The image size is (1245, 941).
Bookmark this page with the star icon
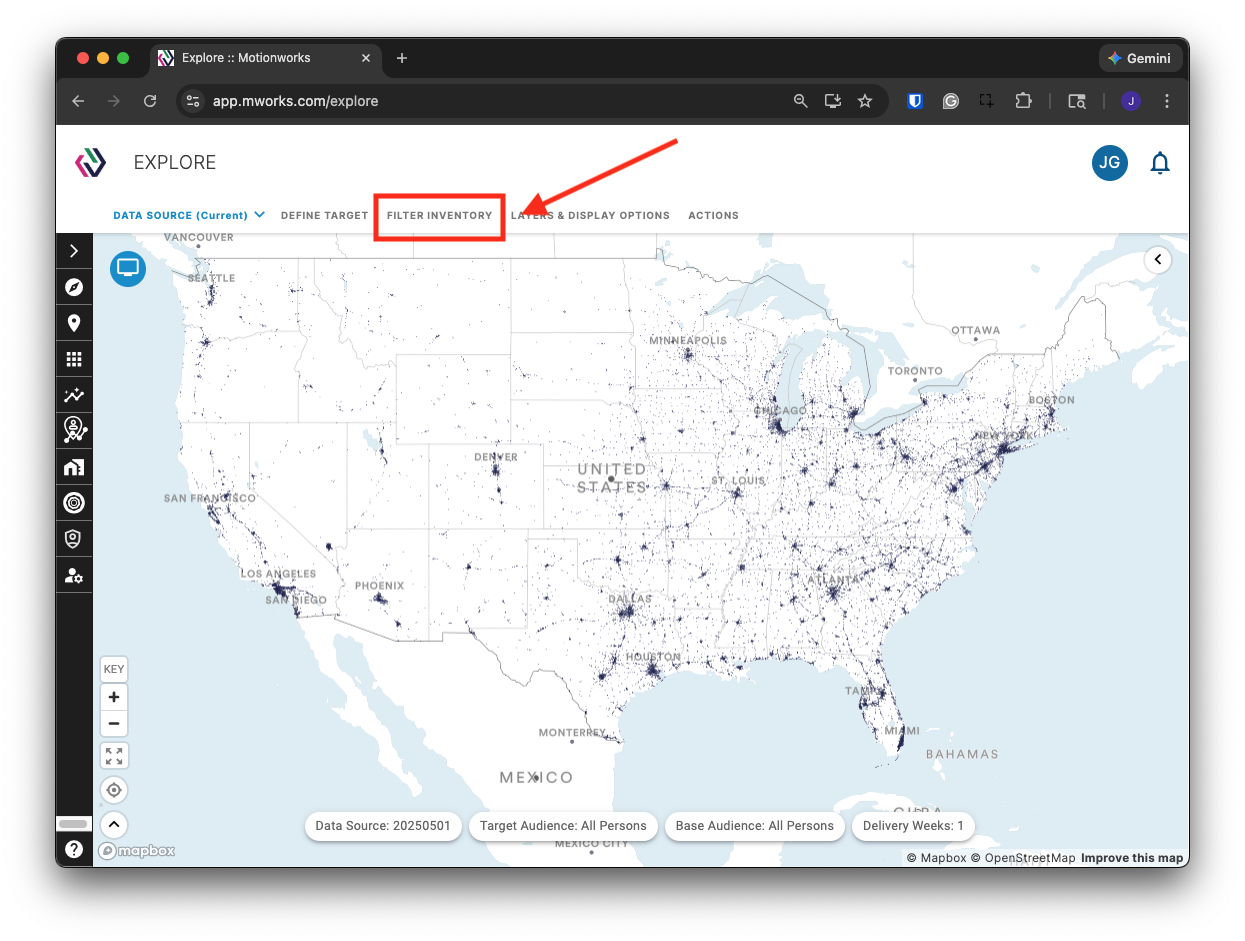click(x=865, y=101)
